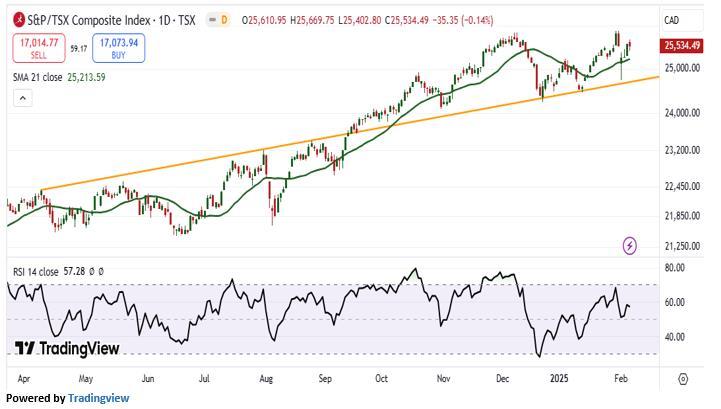
Task: Click the BUY price button 17,073.94
Action: tap(119, 48)
